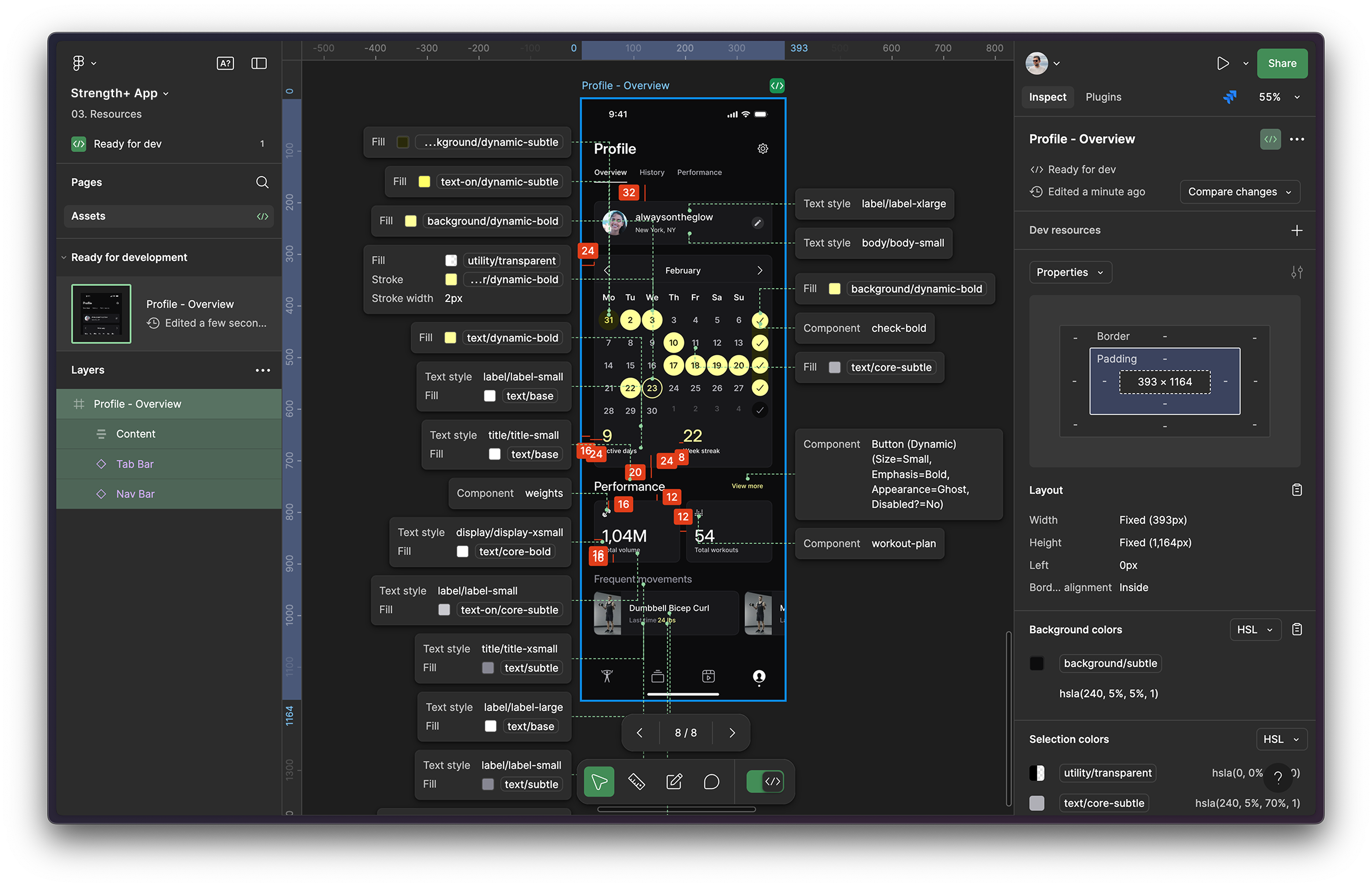This screenshot has height=887, width=1372.
Task: Click green Ready for dev badge icon
Action: click(78, 143)
